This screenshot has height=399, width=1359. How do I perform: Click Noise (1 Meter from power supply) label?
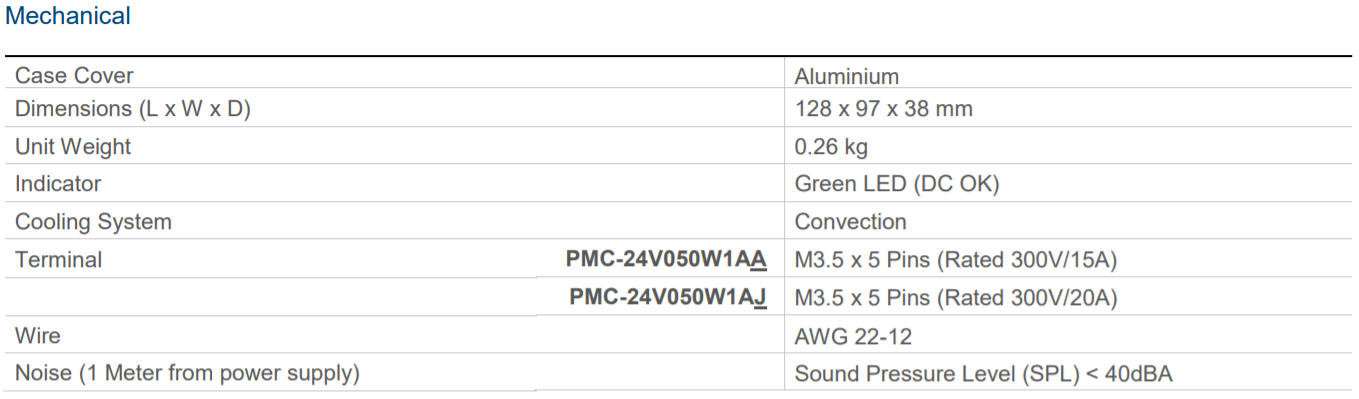click(x=187, y=374)
